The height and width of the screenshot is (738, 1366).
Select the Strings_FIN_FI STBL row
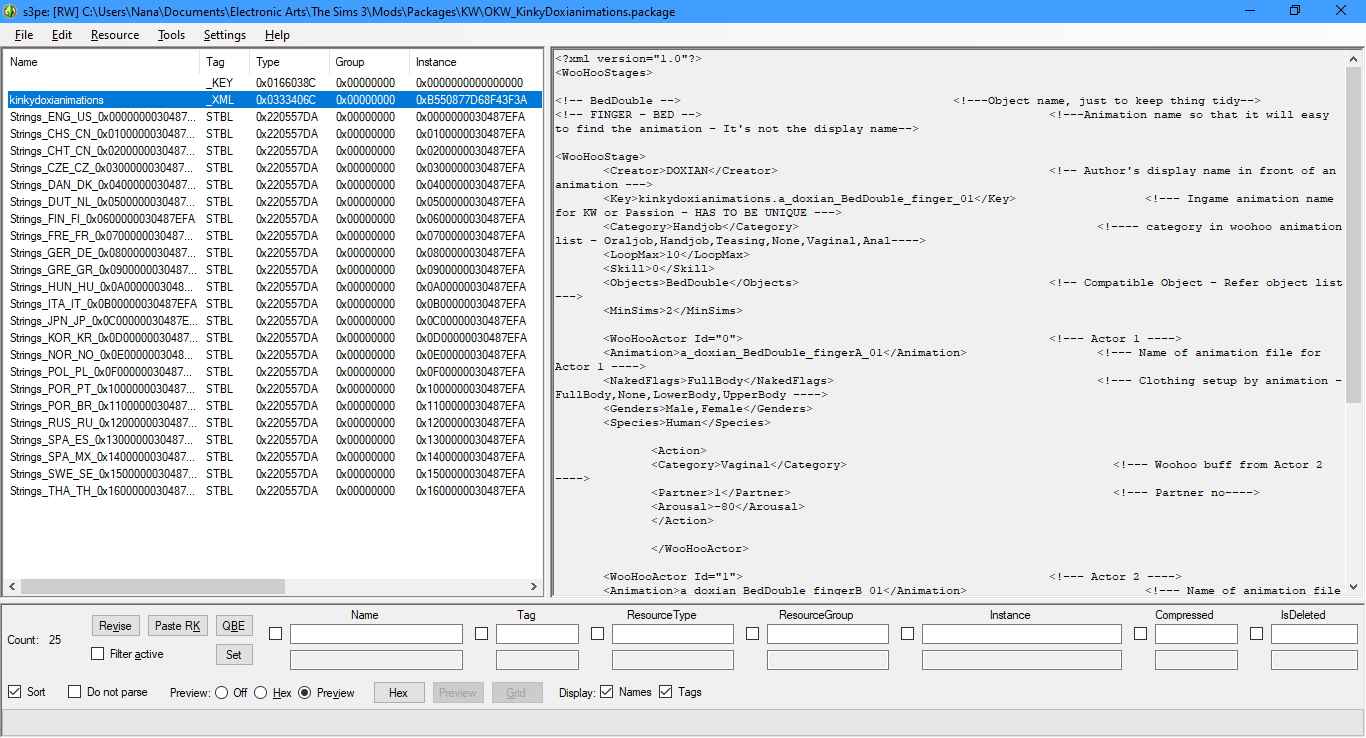pos(274,219)
